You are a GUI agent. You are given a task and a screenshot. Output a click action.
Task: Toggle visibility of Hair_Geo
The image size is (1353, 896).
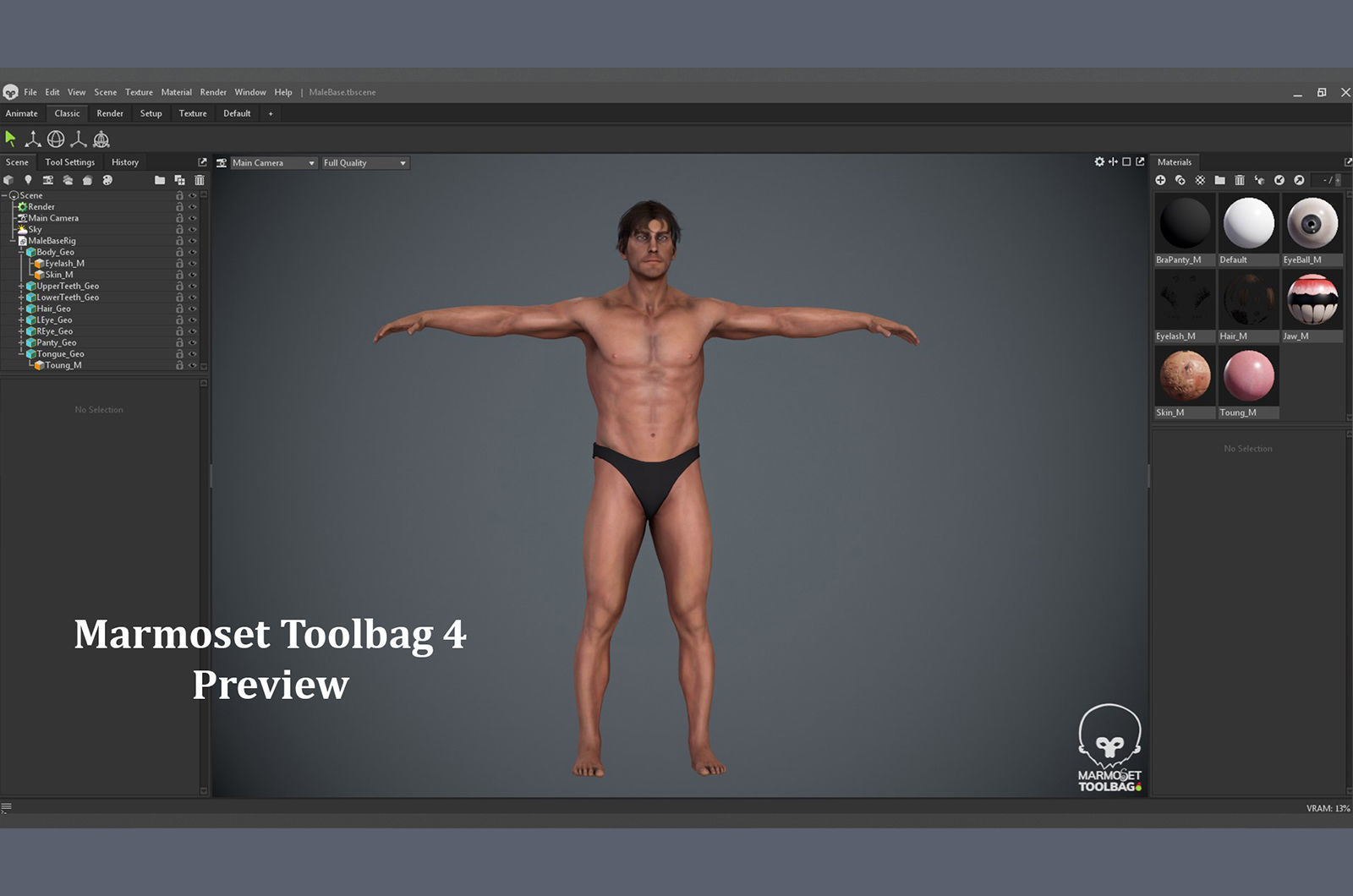192,309
